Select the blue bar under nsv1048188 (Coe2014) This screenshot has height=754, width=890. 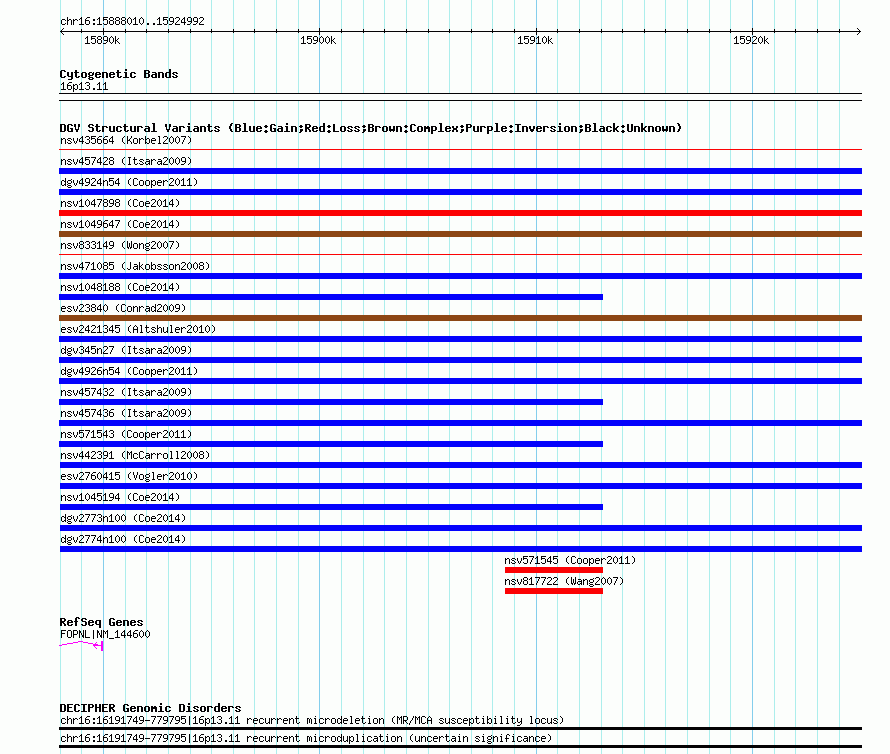pos(331,297)
